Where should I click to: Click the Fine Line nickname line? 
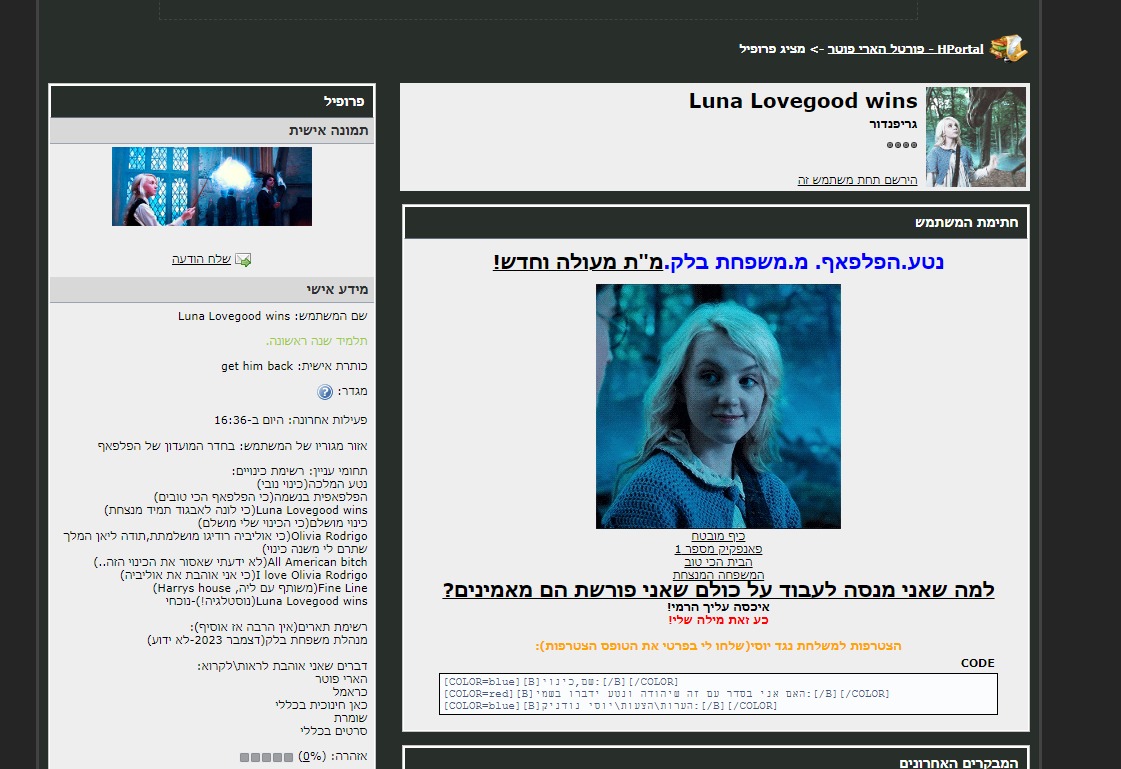click(260, 588)
